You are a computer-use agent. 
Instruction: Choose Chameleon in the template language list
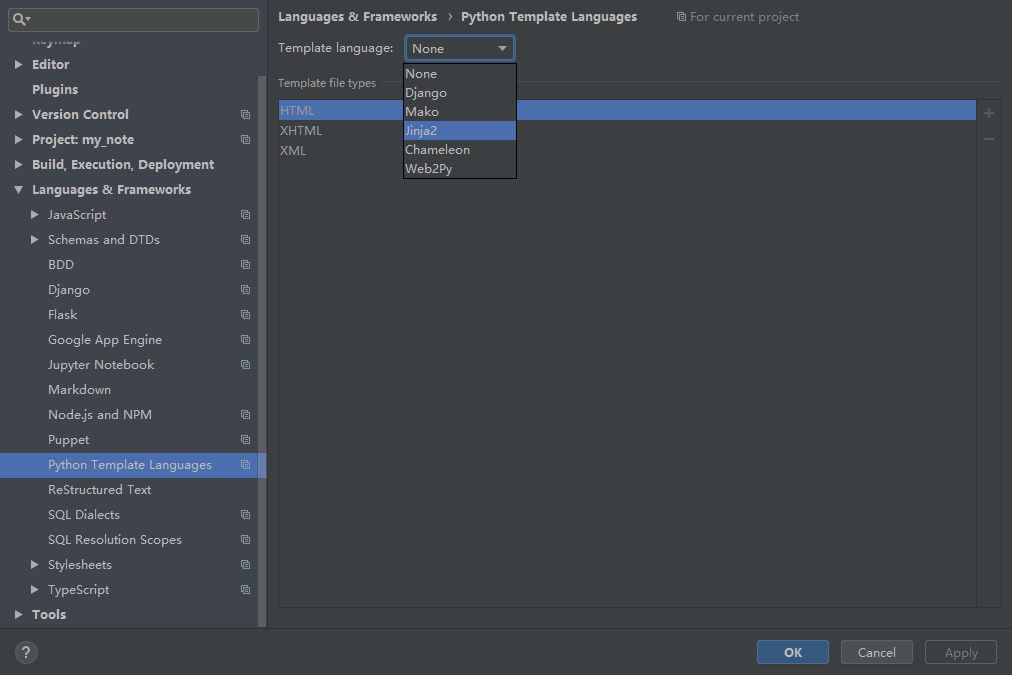click(460, 150)
